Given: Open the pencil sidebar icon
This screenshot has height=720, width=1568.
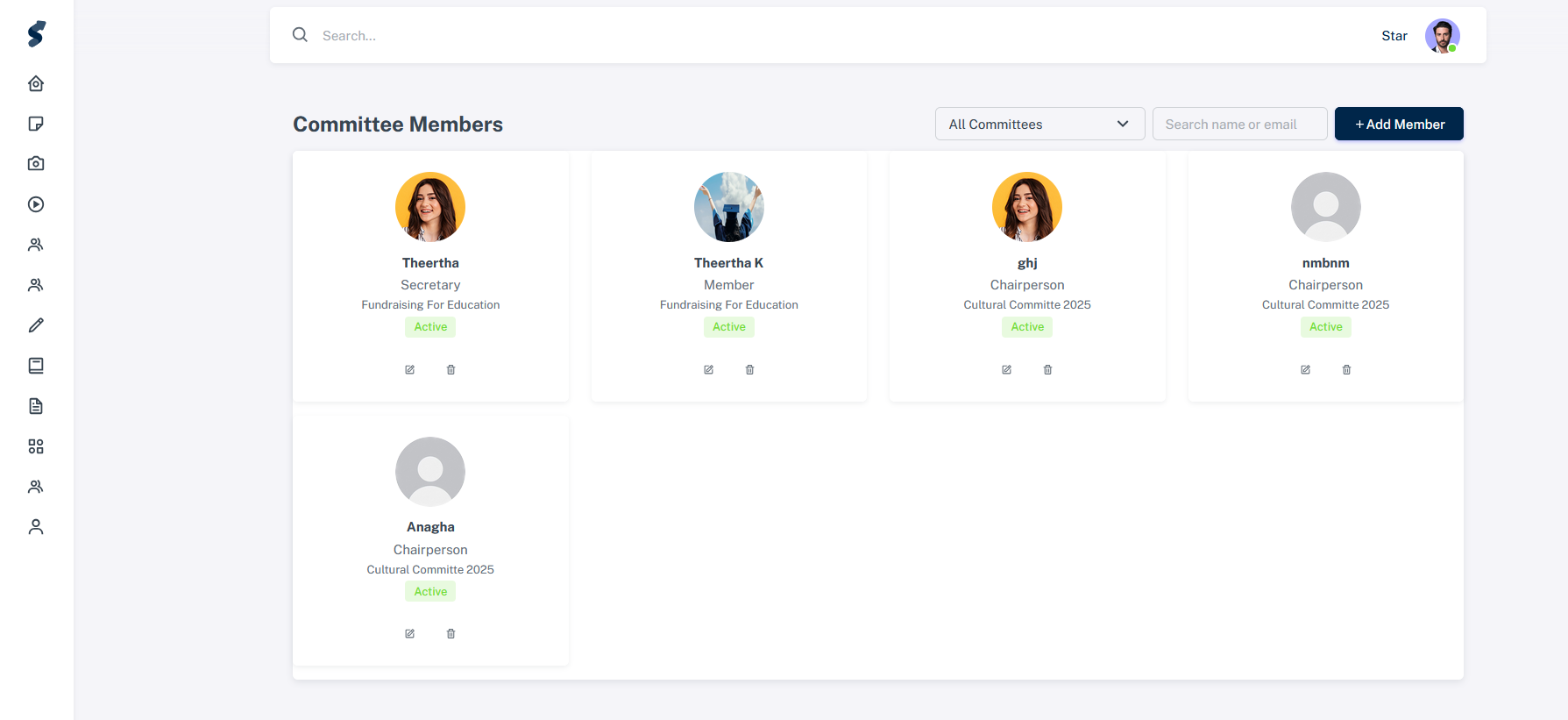Looking at the screenshot, I should coord(36,325).
